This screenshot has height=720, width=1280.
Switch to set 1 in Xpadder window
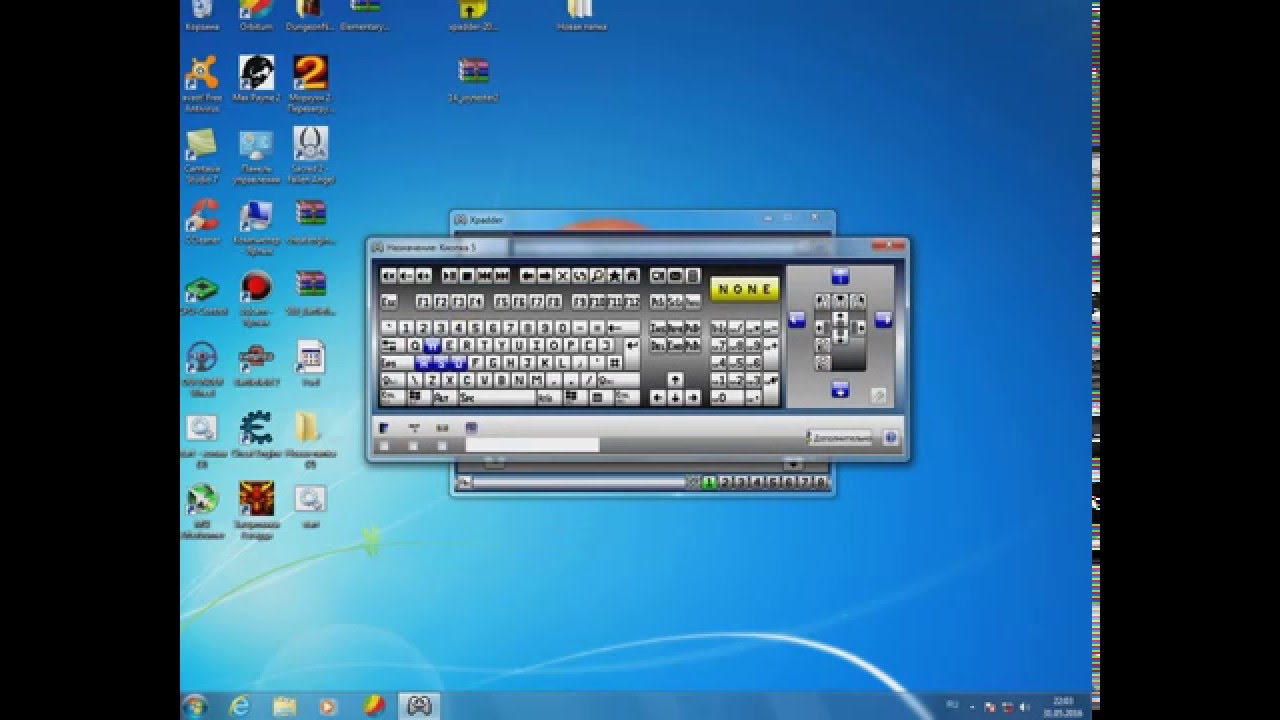710,482
